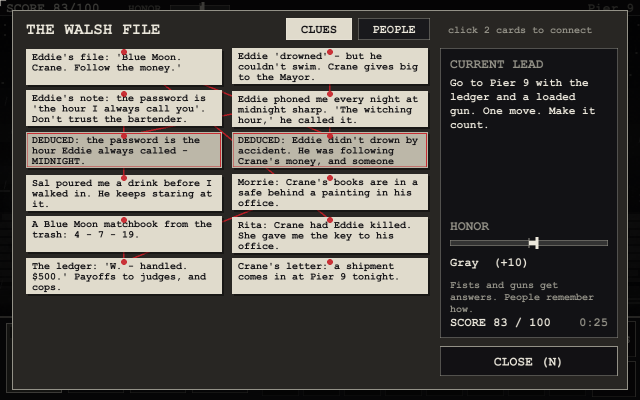Click the red pin on Eddie 'drowned' card
The height and width of the screenshot is (400, 640).
click(330, 52)
